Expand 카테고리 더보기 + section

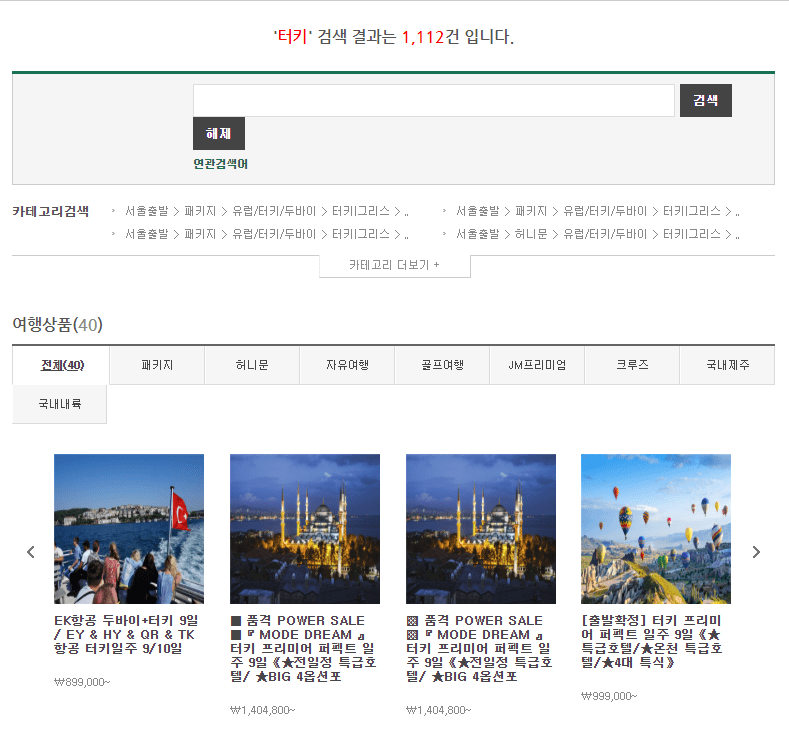coord(394,265)
